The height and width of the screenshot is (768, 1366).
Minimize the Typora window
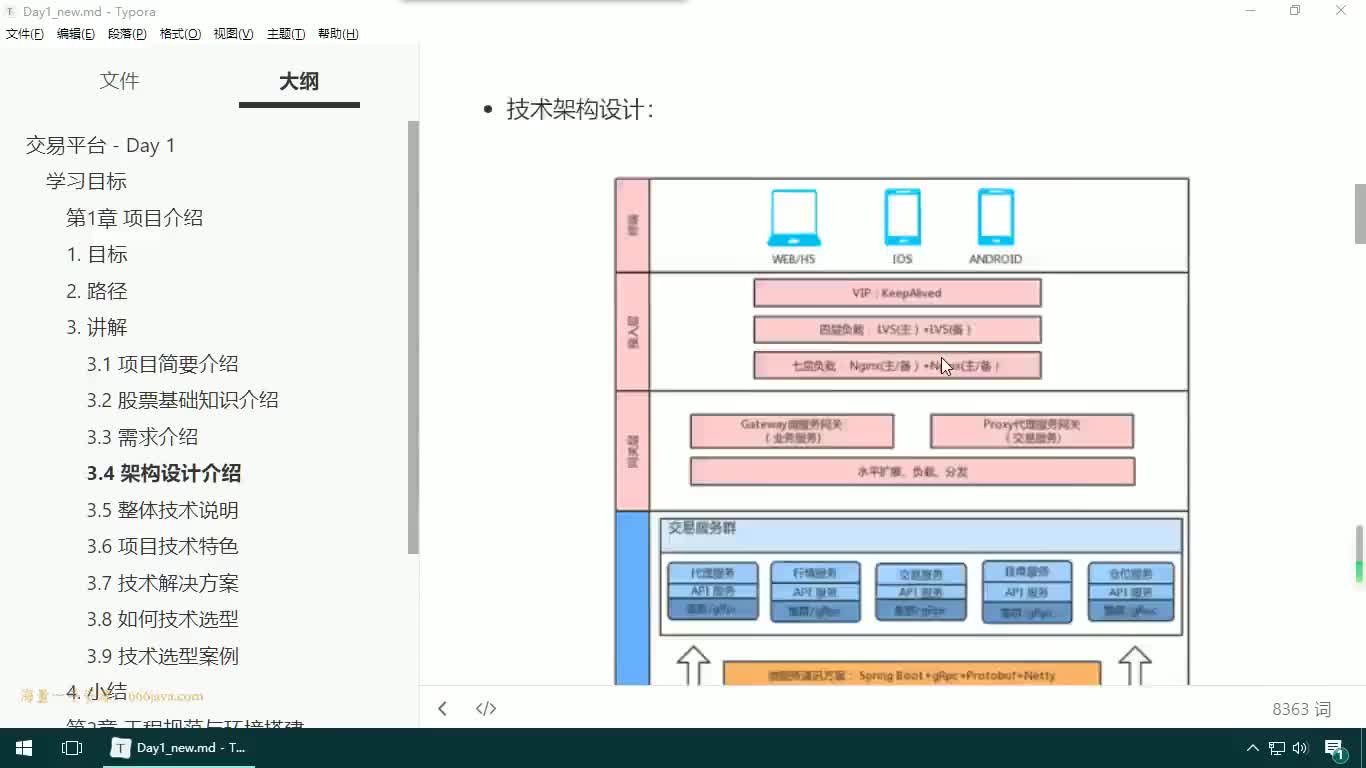tap(1251, 11)
